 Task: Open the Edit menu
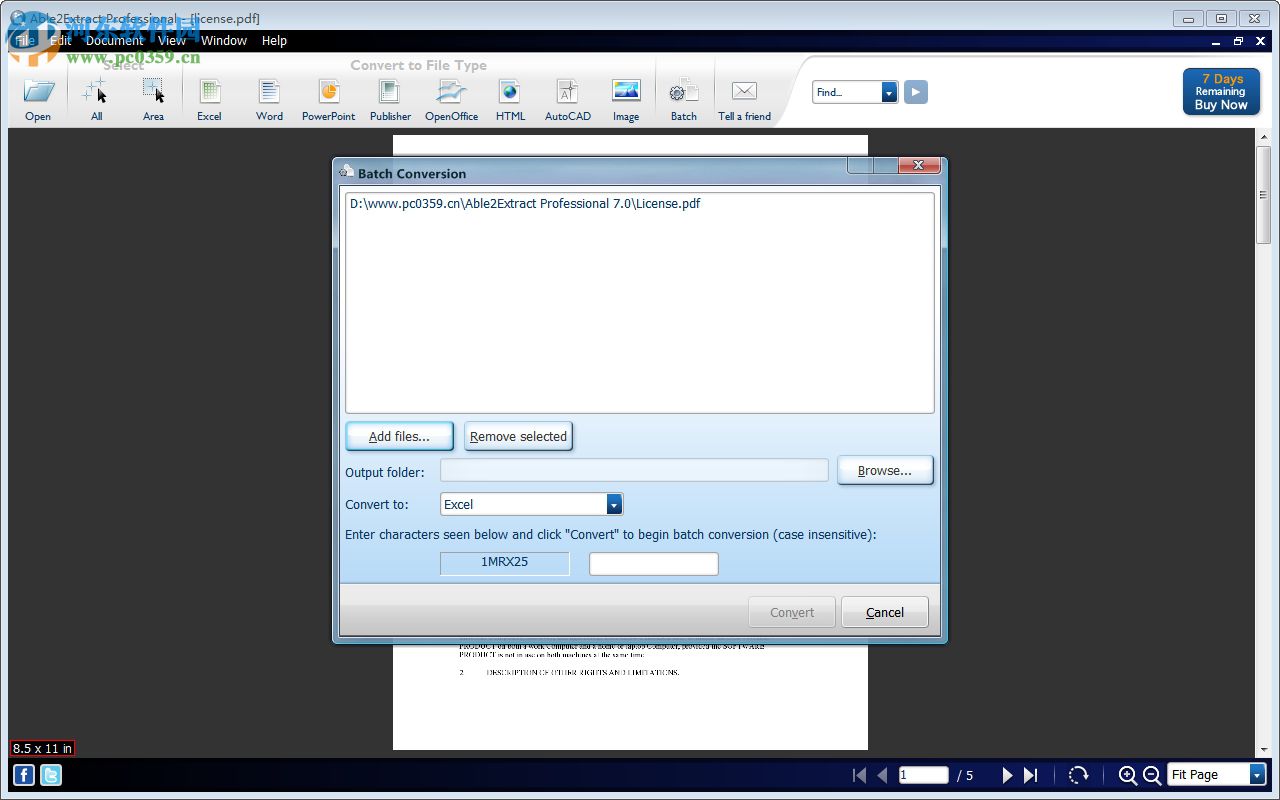point(61,41)
